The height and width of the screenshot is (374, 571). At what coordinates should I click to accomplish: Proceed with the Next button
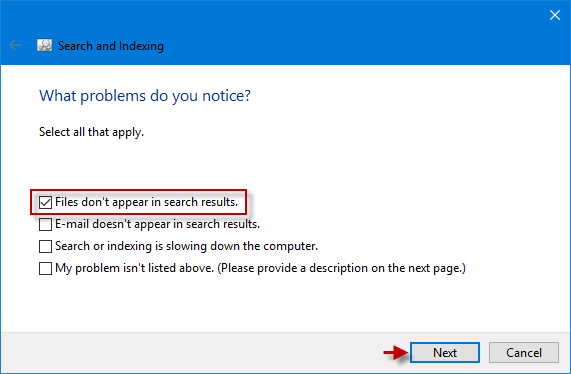pos(445,353)
